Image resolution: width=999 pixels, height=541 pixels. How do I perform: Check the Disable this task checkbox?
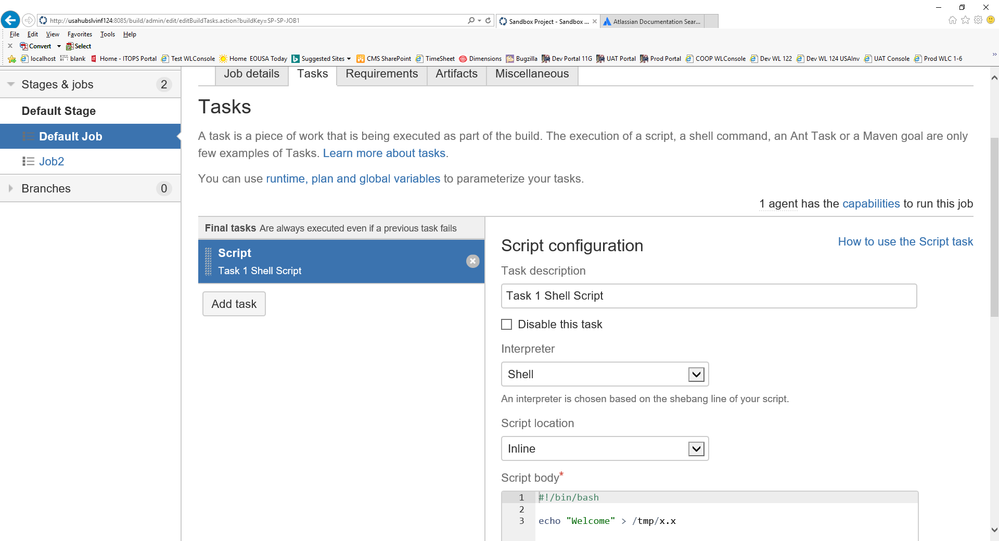pyautogui.click(x=507, y=324)
